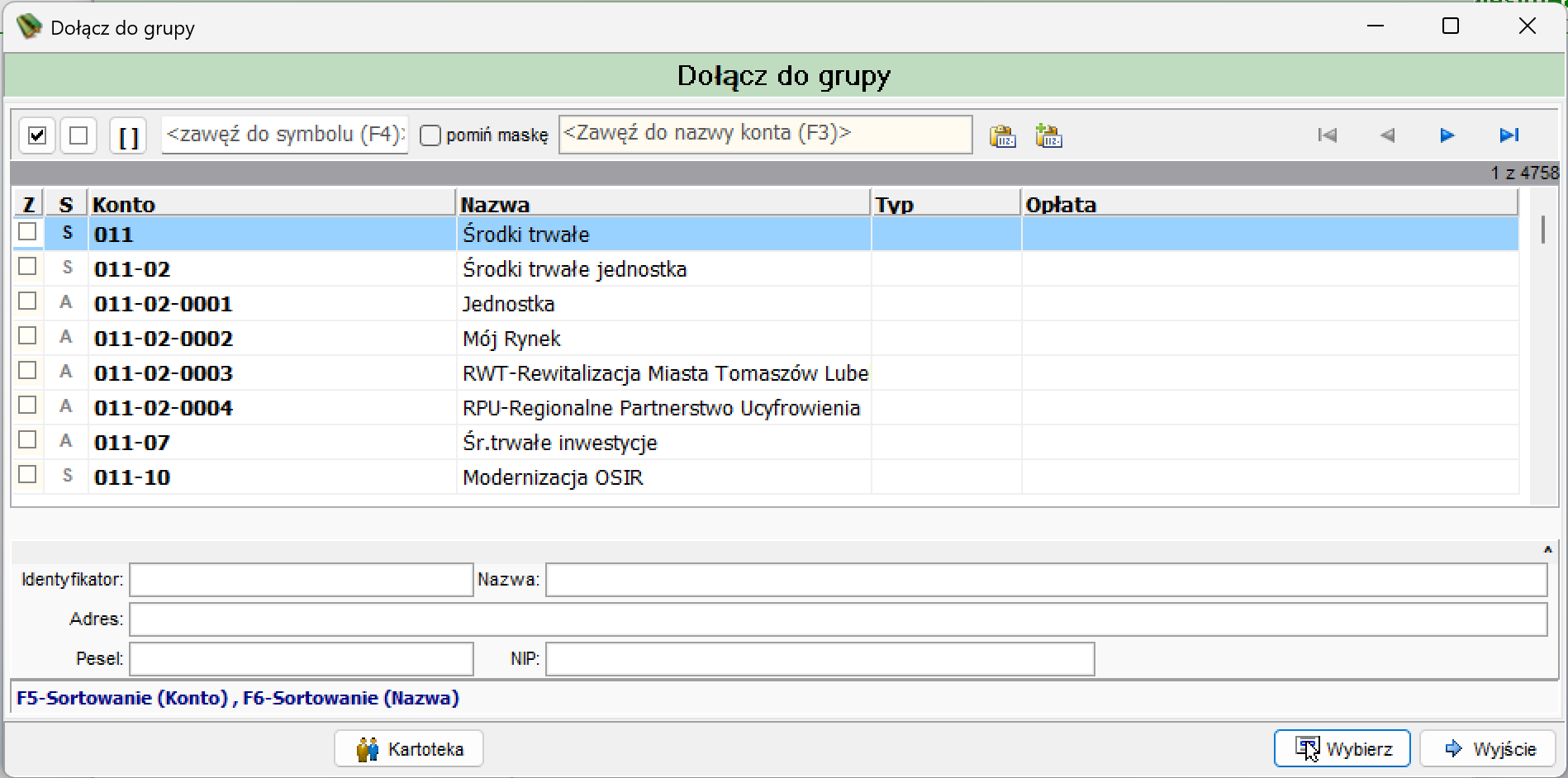Click the select-all checked box icon
This screenshot has width=1568, height=778.
click(37, 135)
